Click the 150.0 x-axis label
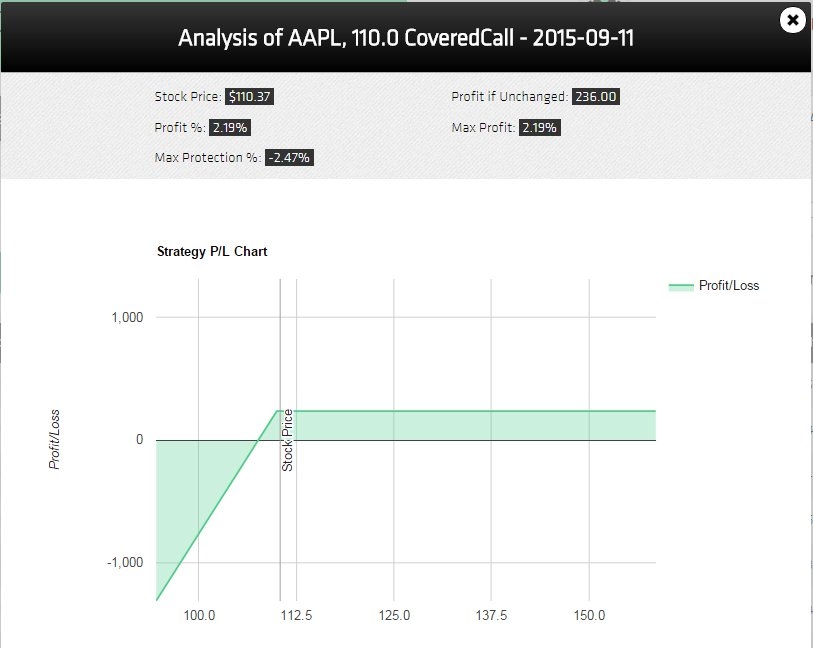Image resolution: width=813 pixels, height=648 pixels. [589, 615]
